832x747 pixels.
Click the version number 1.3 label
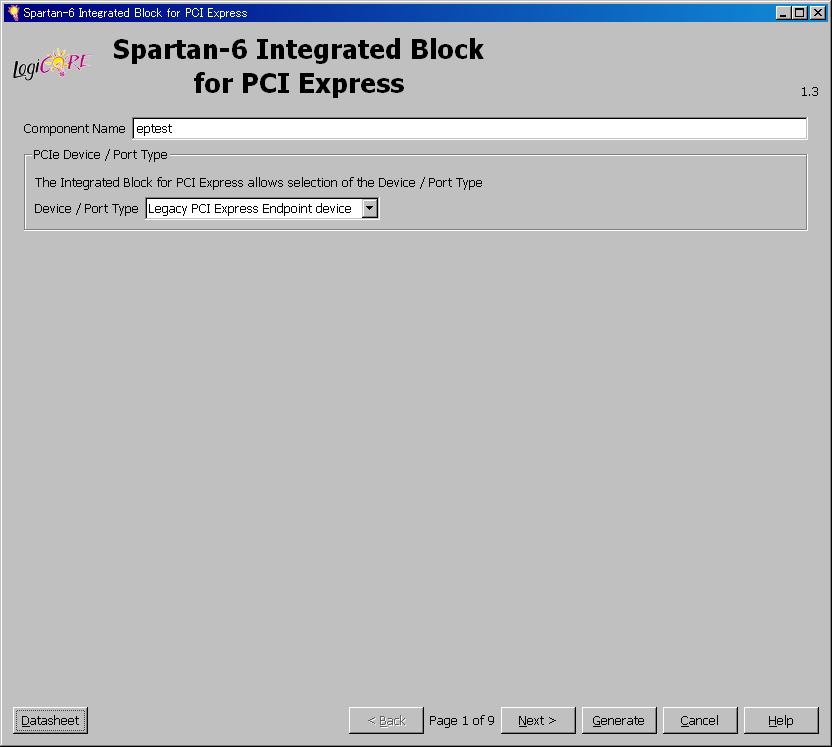(809, 92)
